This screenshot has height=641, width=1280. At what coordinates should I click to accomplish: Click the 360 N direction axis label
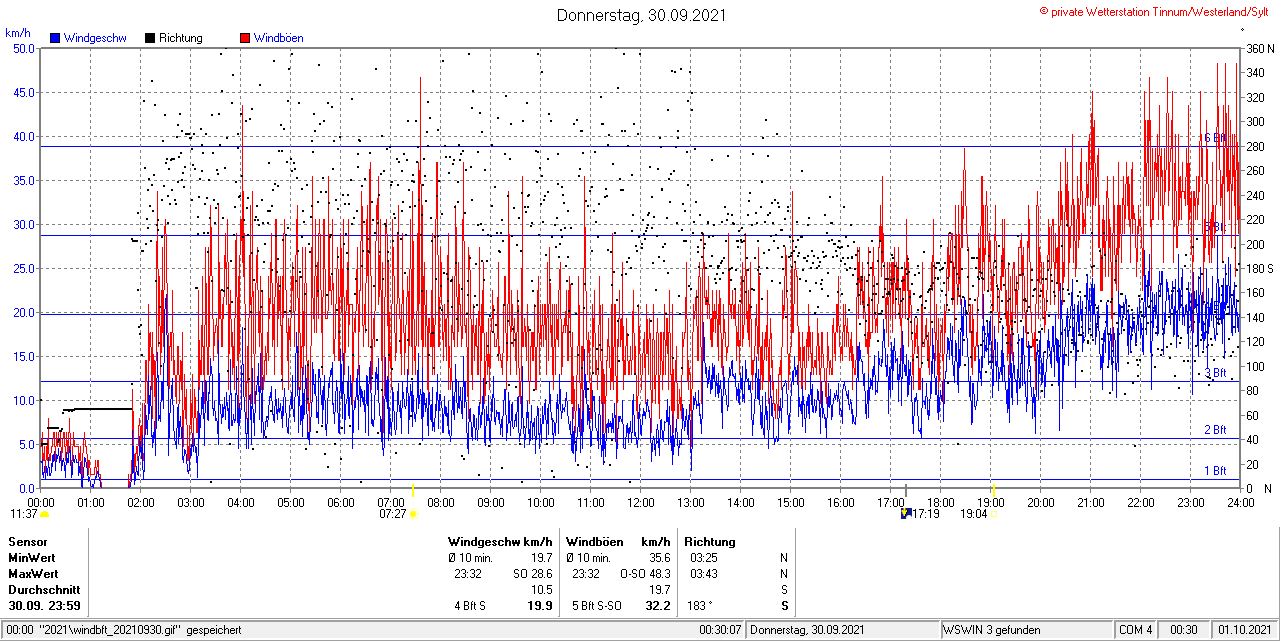point(1259,48)
